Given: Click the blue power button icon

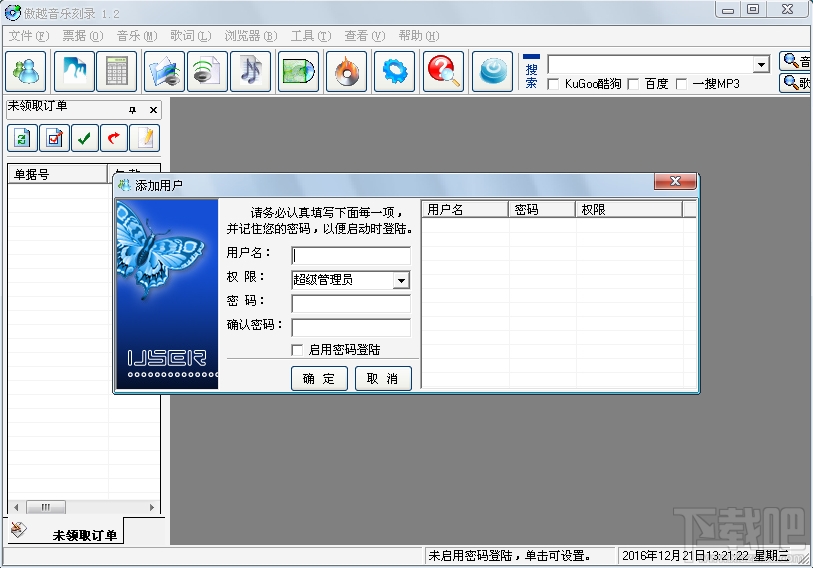Looking at the screenshot, I should (492, 72).
